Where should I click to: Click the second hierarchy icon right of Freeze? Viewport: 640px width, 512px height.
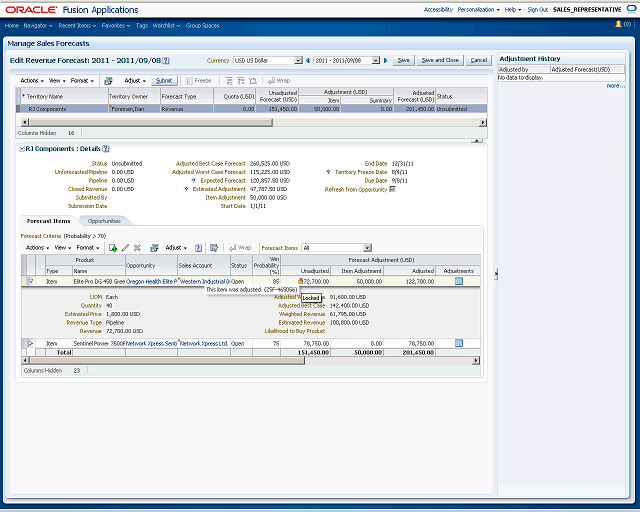241,81
